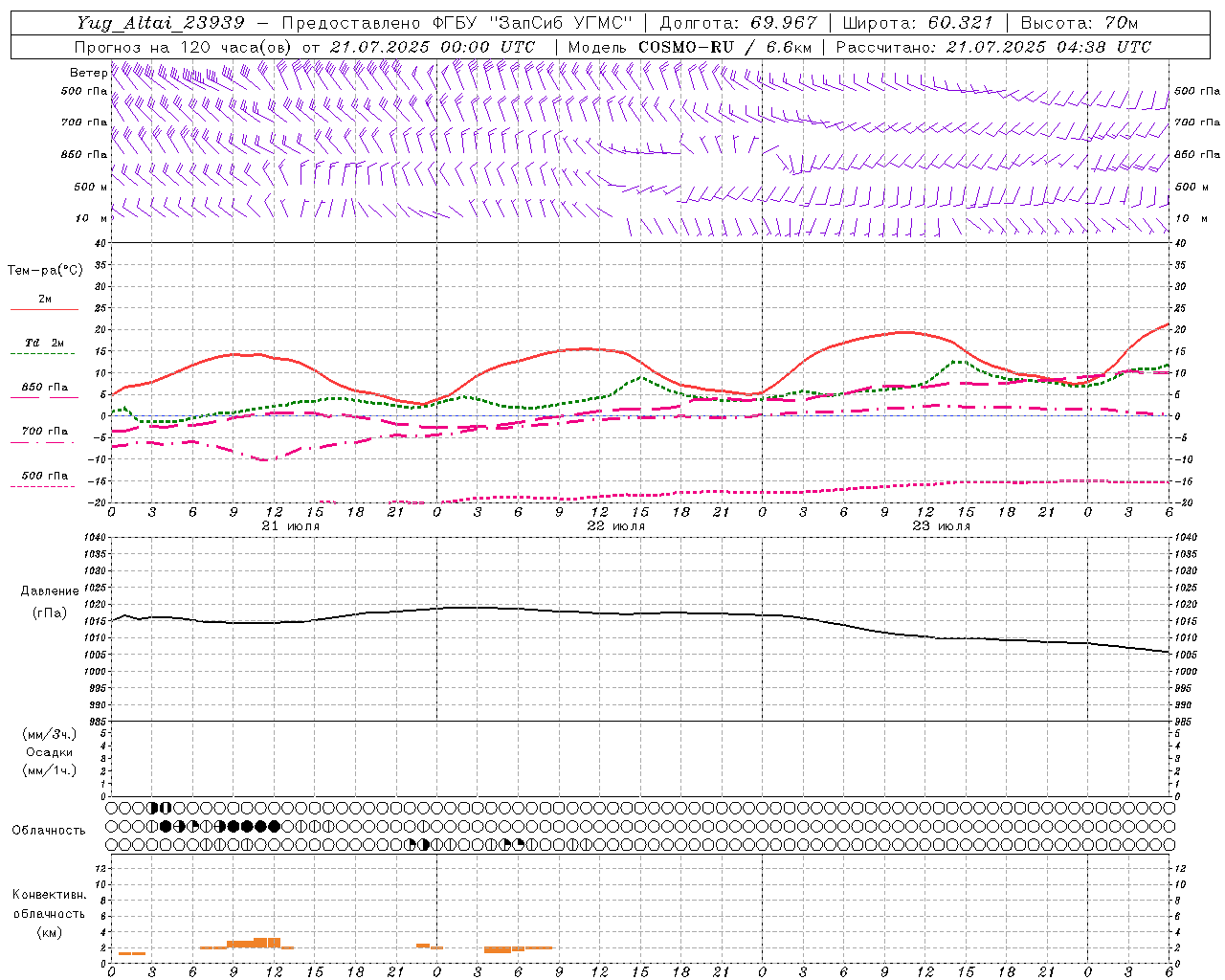Click the Тем-ра(°C) axis label
Screen dimensions: 1225x980
pos(45,271)
